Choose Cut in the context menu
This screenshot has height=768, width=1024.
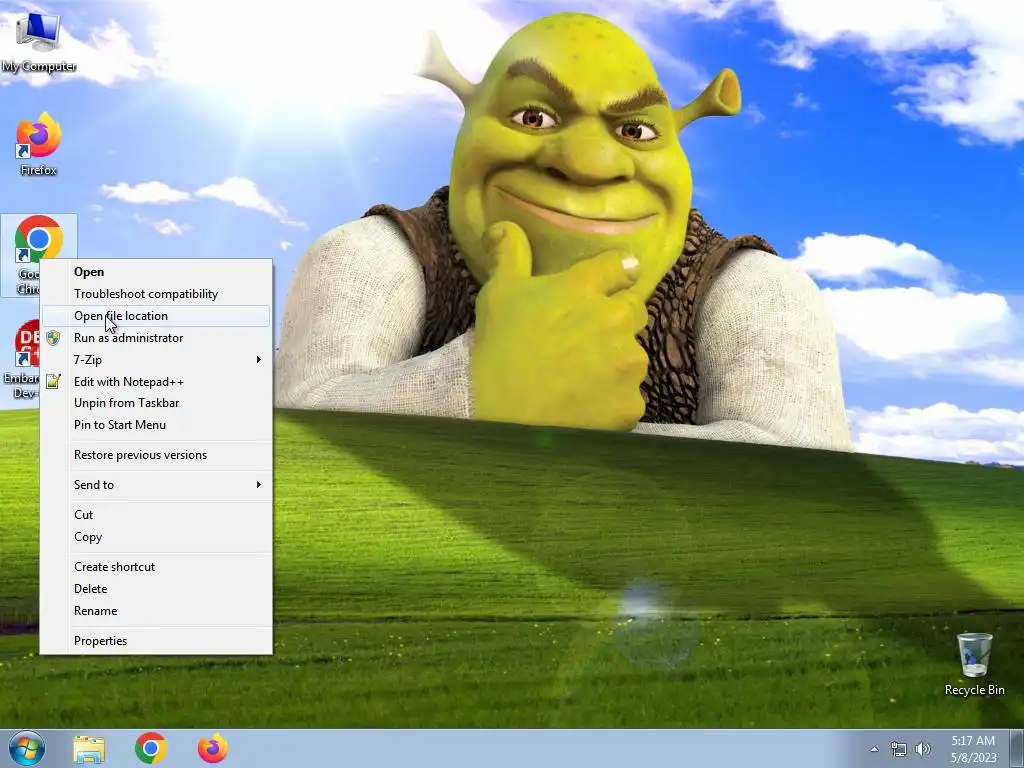coord(156,515)
